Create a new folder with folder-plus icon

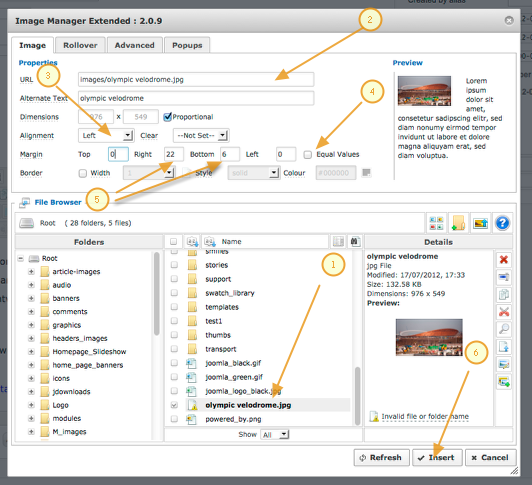tap(458, 223)
